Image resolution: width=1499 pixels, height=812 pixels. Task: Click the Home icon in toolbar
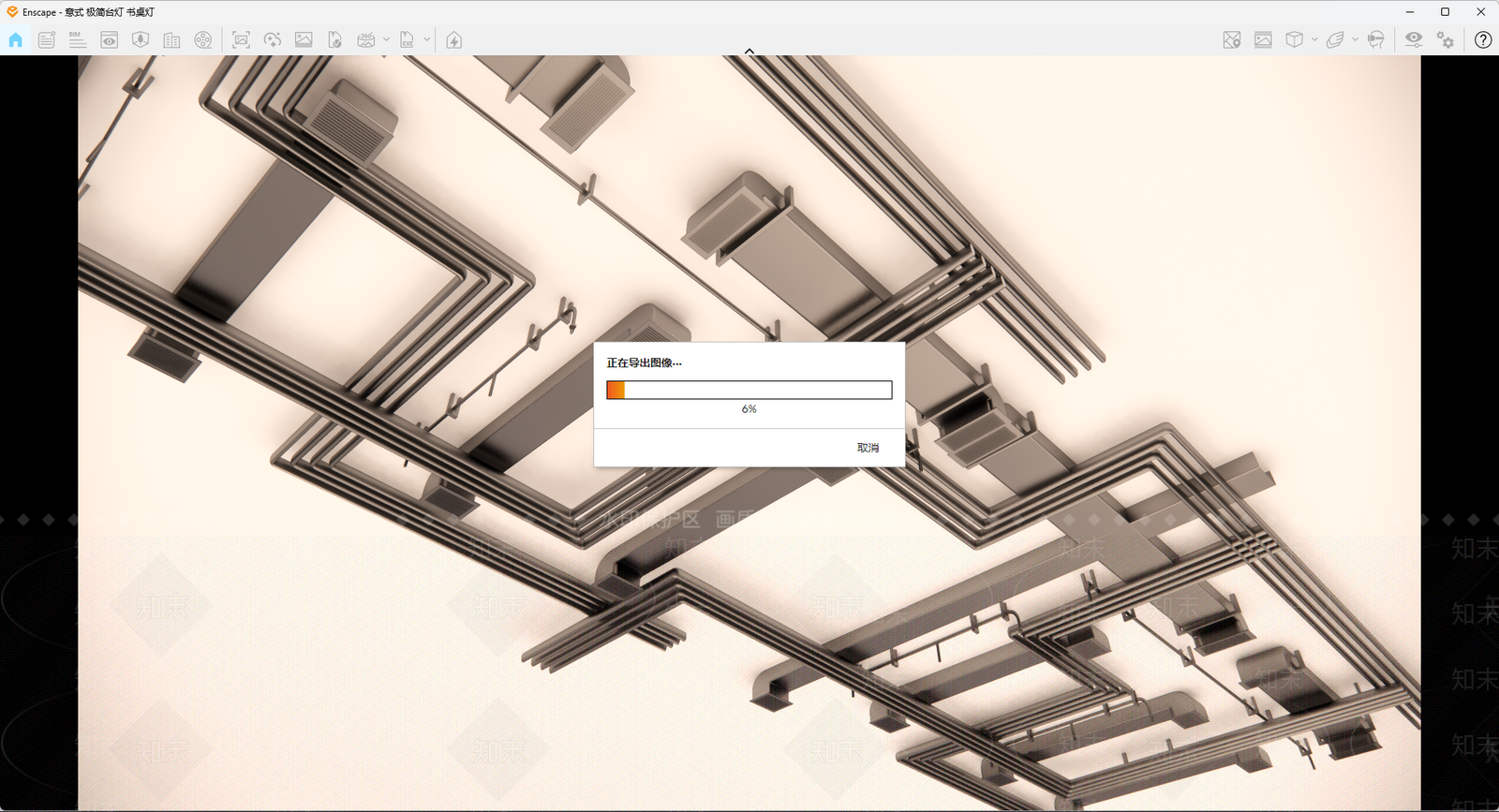coord(16,39)
